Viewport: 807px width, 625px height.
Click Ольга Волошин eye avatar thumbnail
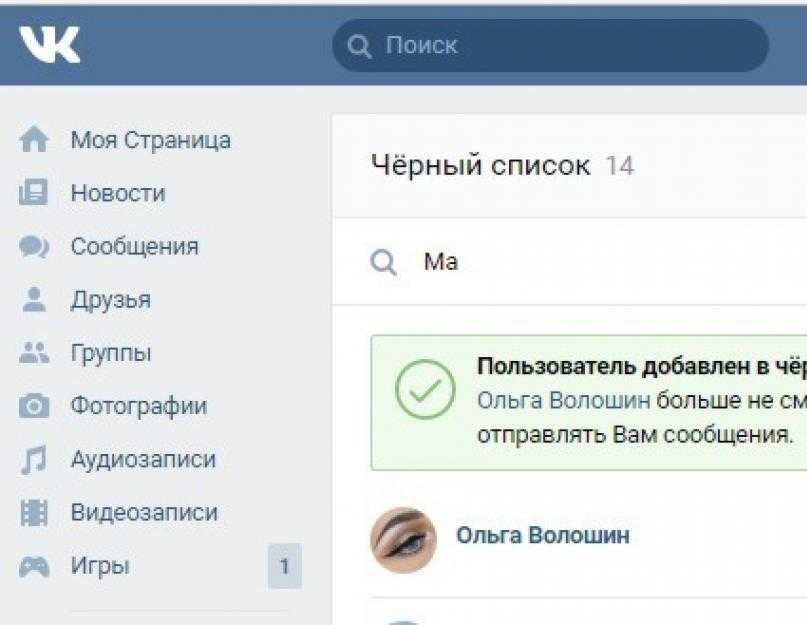tap(404, 540)
